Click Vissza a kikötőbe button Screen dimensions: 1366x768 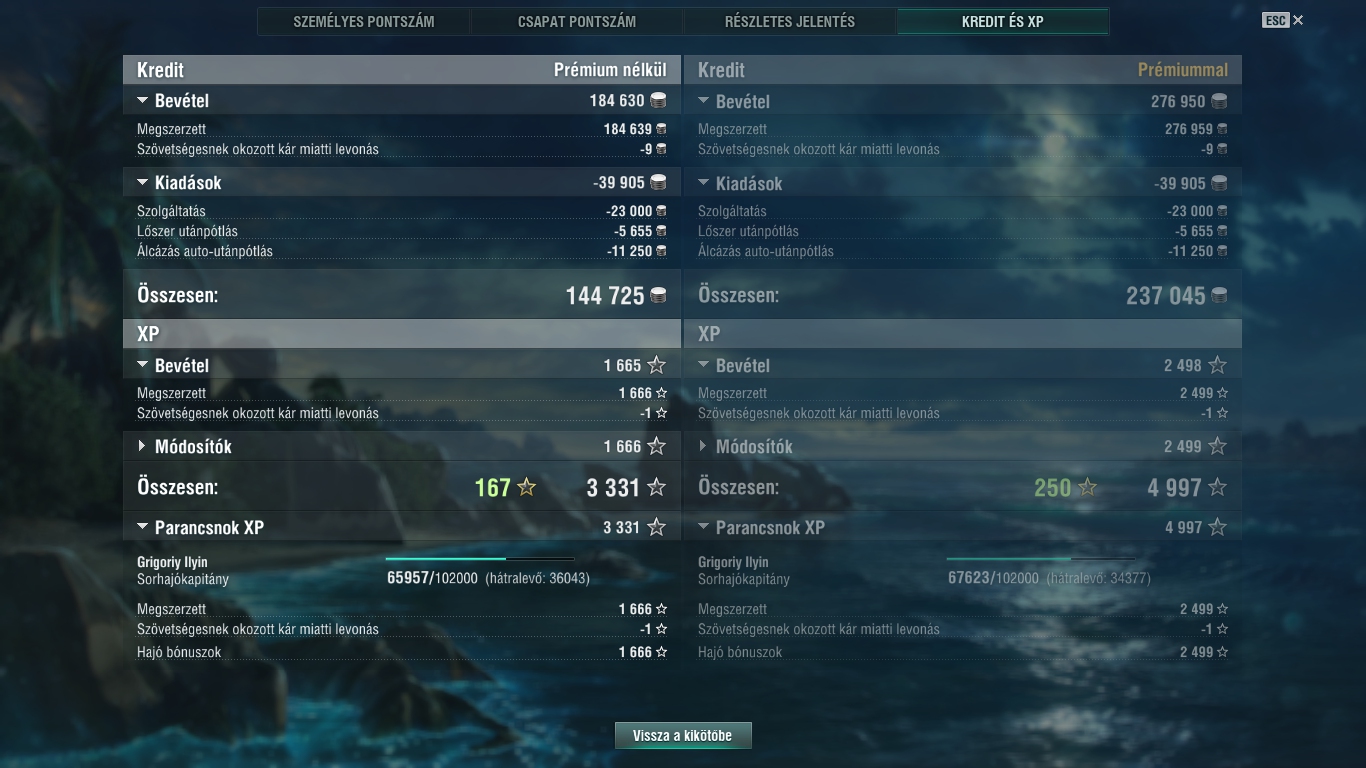683,736
